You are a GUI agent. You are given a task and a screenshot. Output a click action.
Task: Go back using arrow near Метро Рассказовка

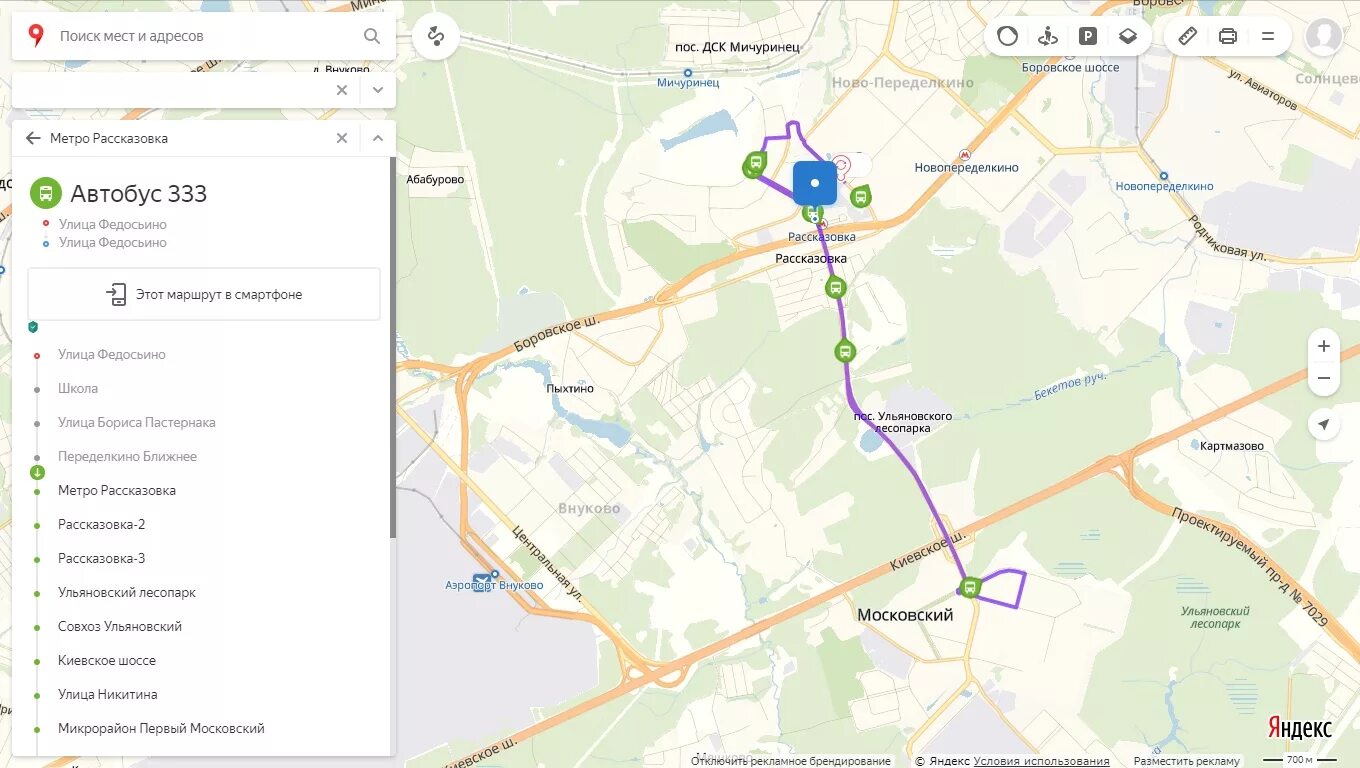click(x=33, y=138)
